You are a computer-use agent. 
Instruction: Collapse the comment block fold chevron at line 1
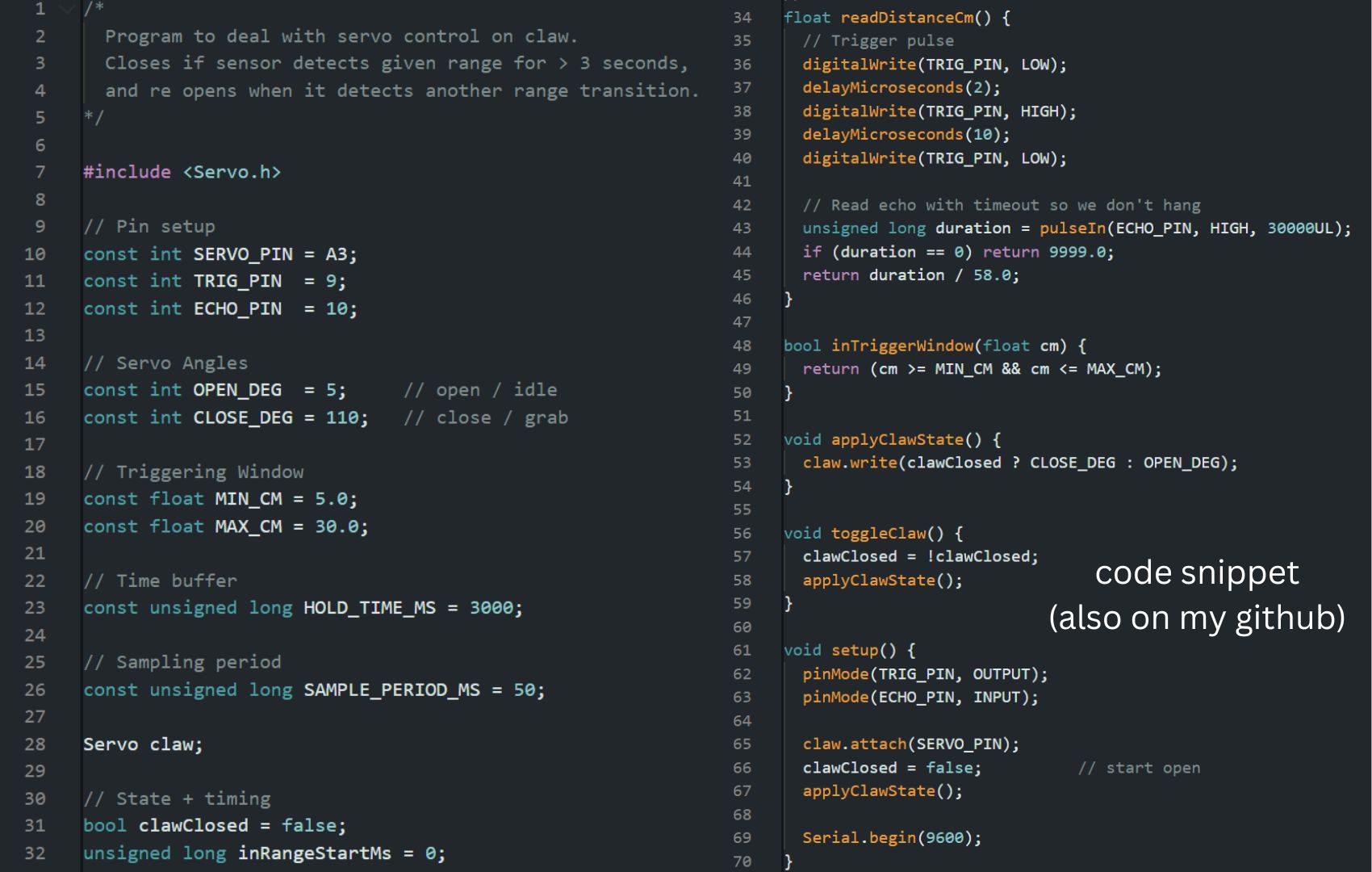coord(67,10)
